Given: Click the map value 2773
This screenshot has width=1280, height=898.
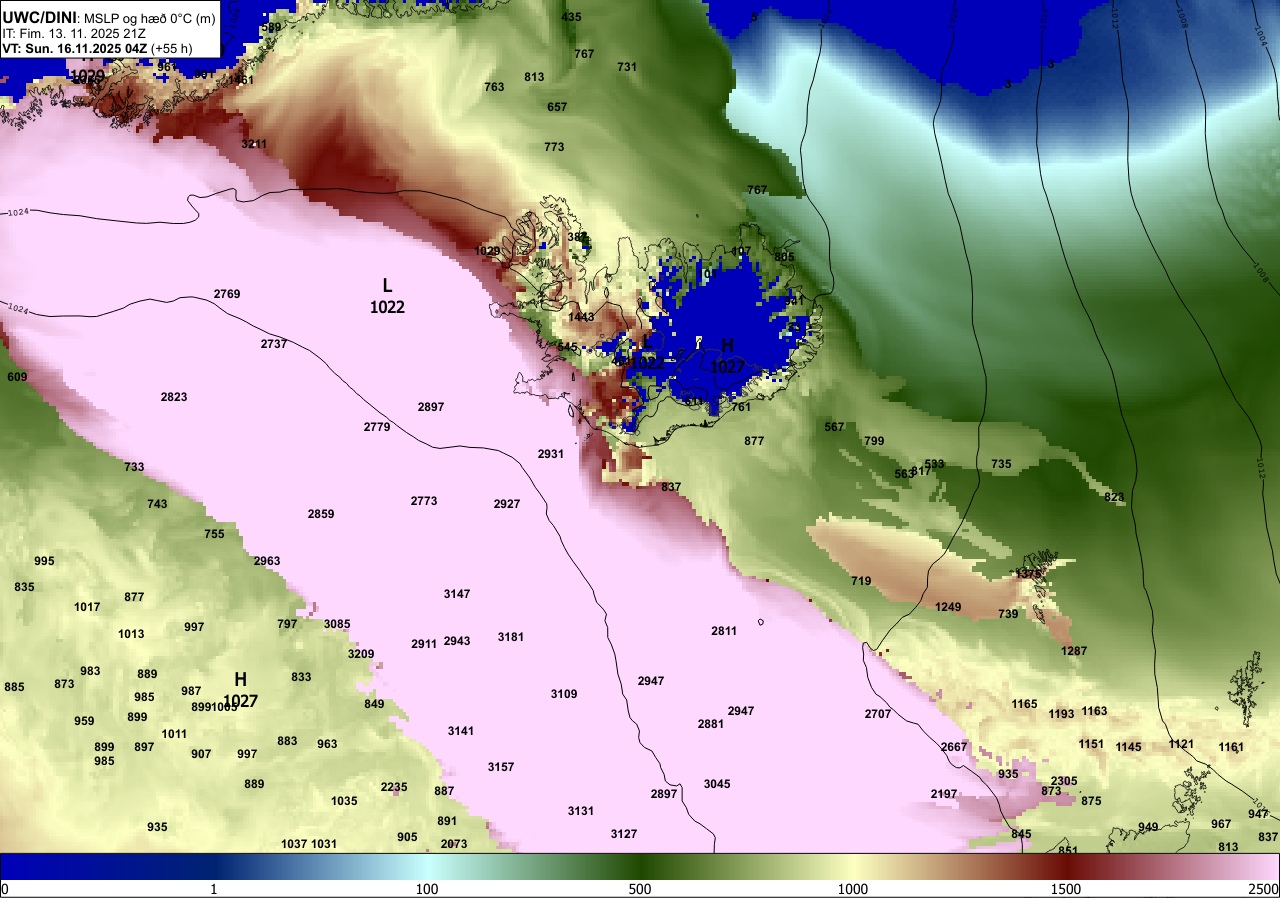Looking at the screenshot, I should coord(424,501).
